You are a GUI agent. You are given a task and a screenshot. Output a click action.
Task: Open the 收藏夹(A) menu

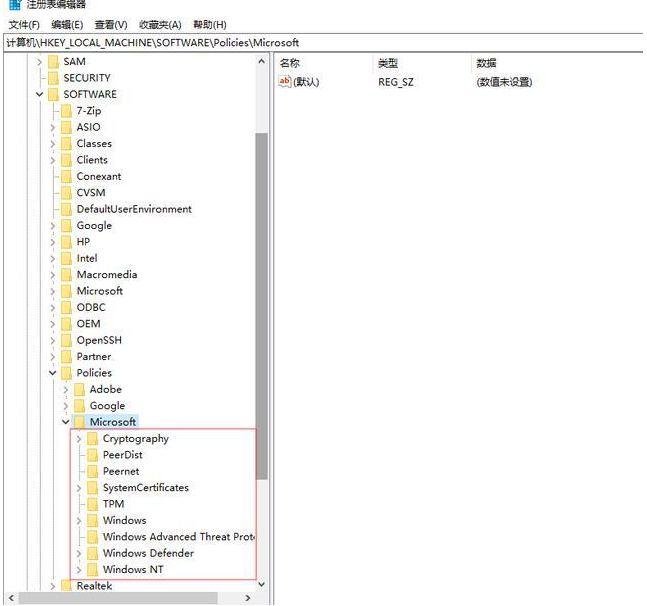click(x=160, y=25)
